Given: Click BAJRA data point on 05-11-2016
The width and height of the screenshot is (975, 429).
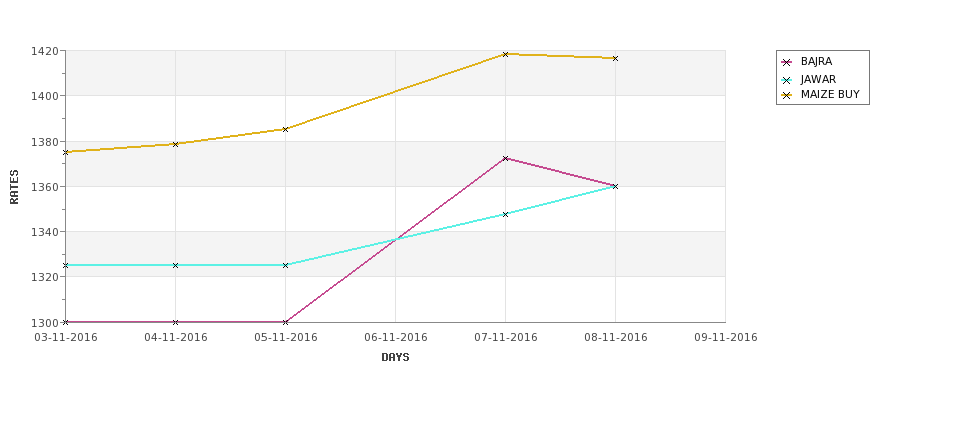Looking at the screenshot, I should coord(285,322).
